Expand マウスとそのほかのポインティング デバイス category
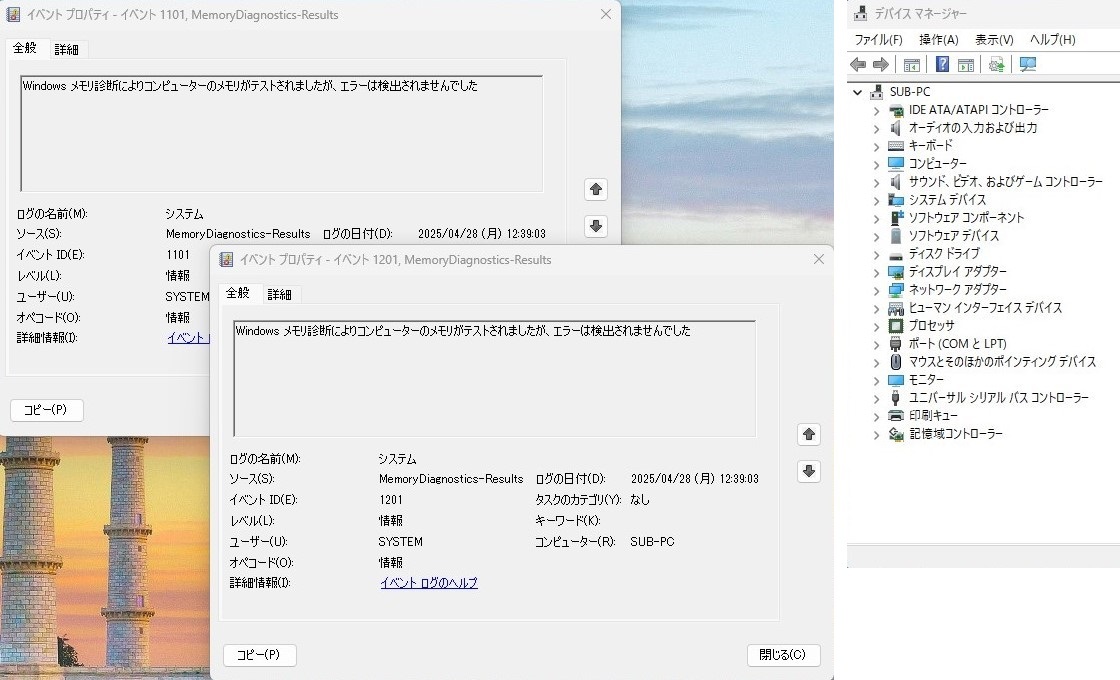 (876, 362)
